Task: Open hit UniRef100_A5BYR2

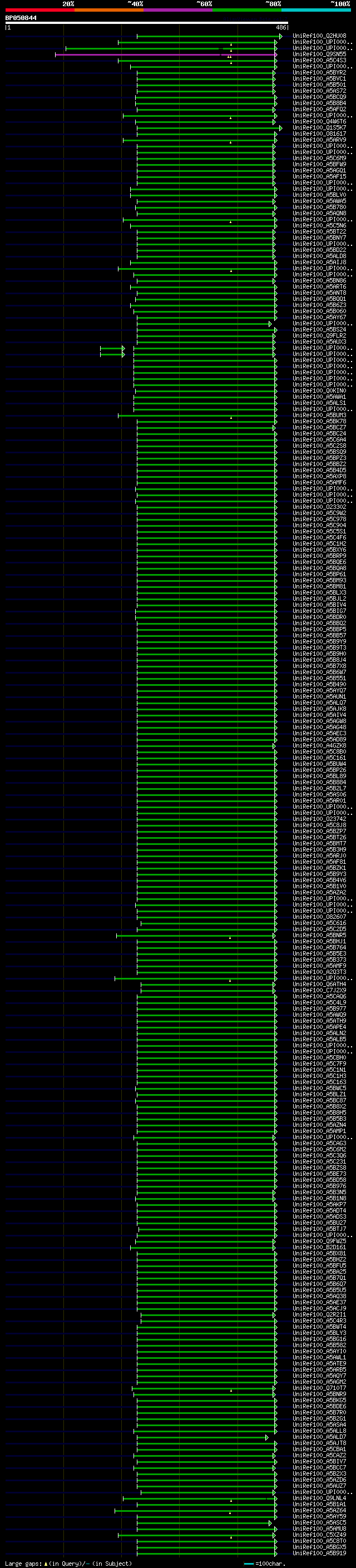Action: click(x=319, y=73)
